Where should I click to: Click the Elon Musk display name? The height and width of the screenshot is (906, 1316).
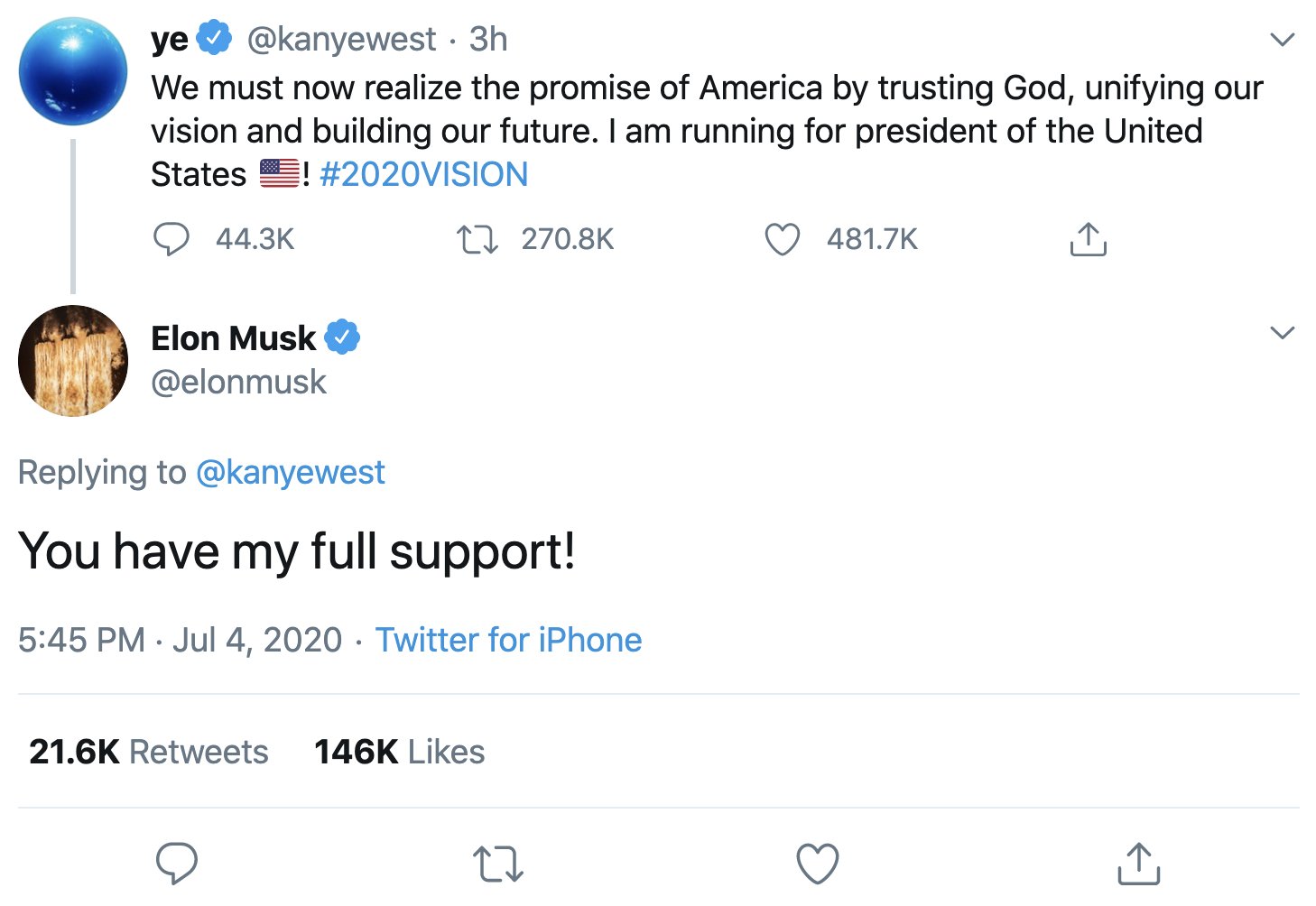[233, 338]
